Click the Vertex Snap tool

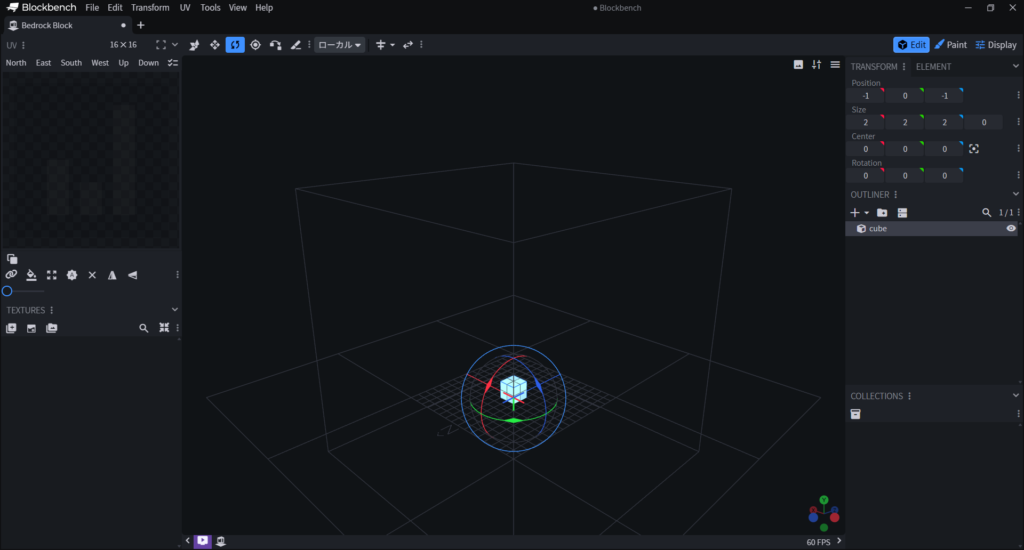pyautogui.click(x=276, y=45)
